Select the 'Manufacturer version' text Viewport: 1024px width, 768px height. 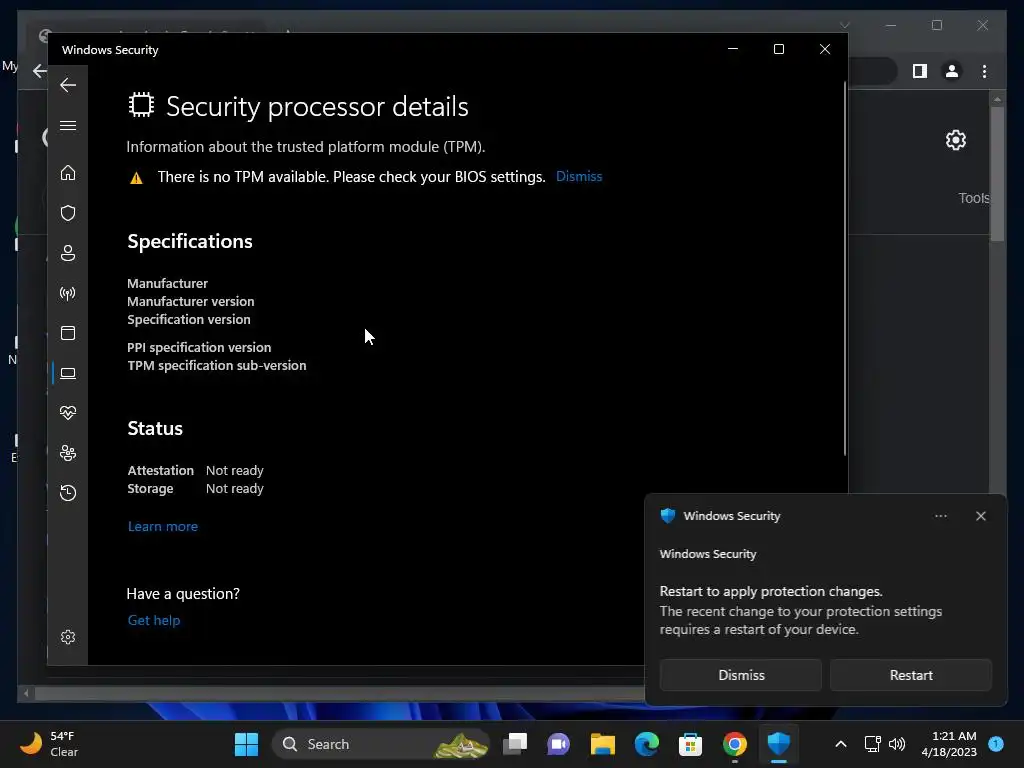(191, 301)
